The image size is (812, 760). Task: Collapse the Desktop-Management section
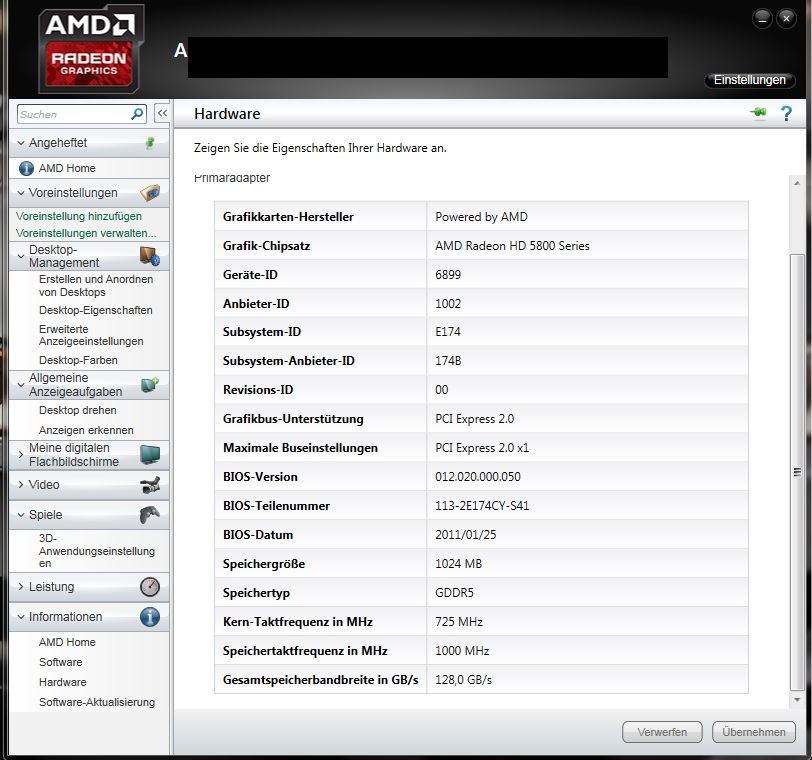pos(21,256)
